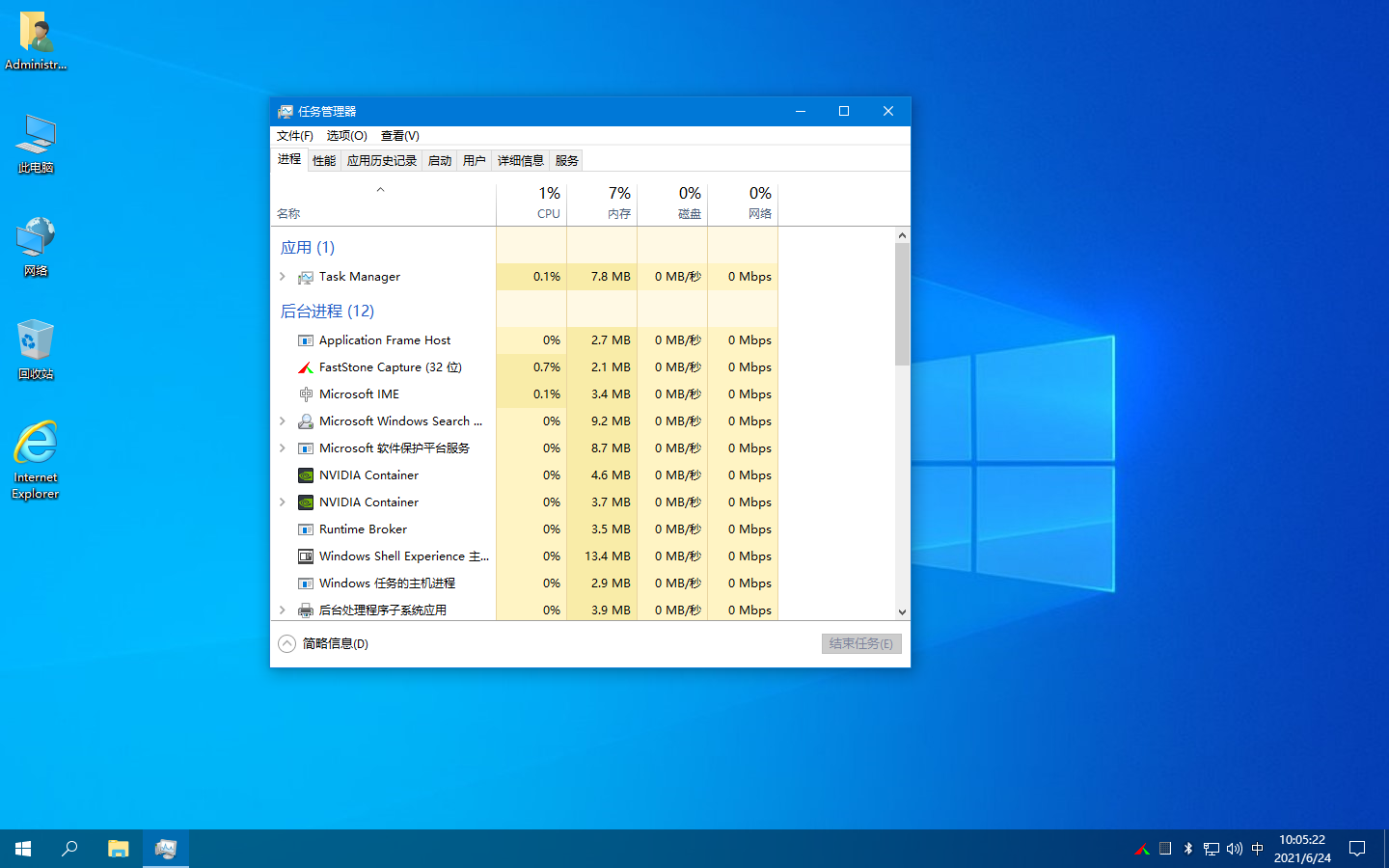Click the Microsoft Windows Search icon

click(x=306, y=421)
